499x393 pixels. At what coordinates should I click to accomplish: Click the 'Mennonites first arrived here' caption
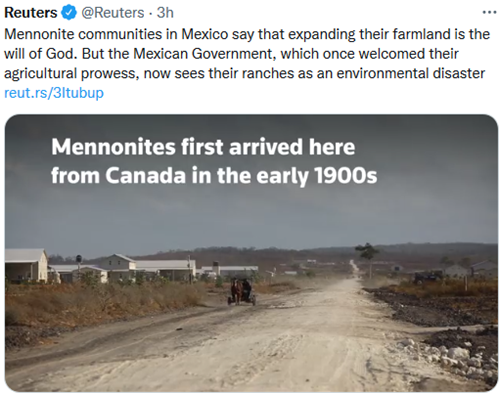pos(203,147)
